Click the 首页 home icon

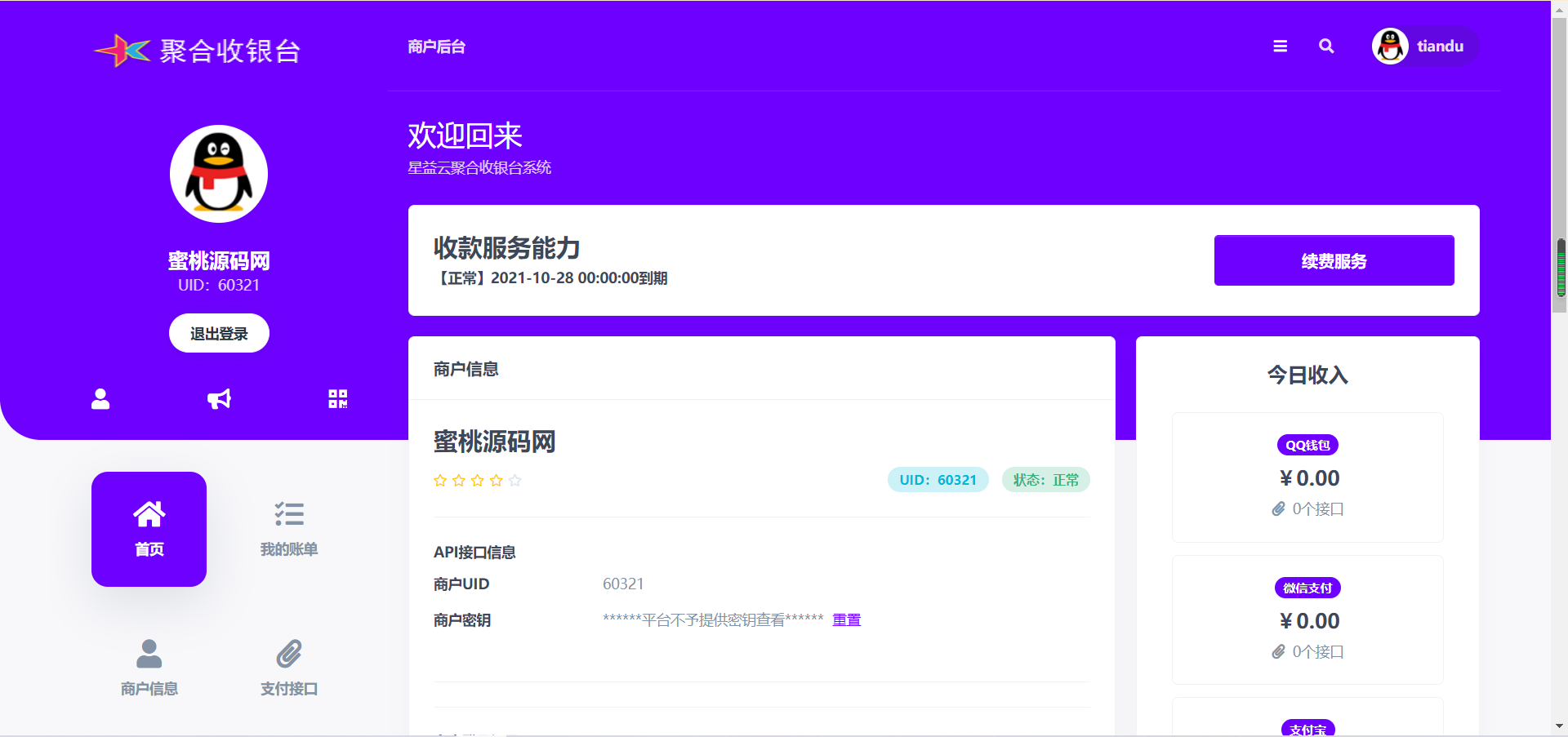tap(149, 514)
